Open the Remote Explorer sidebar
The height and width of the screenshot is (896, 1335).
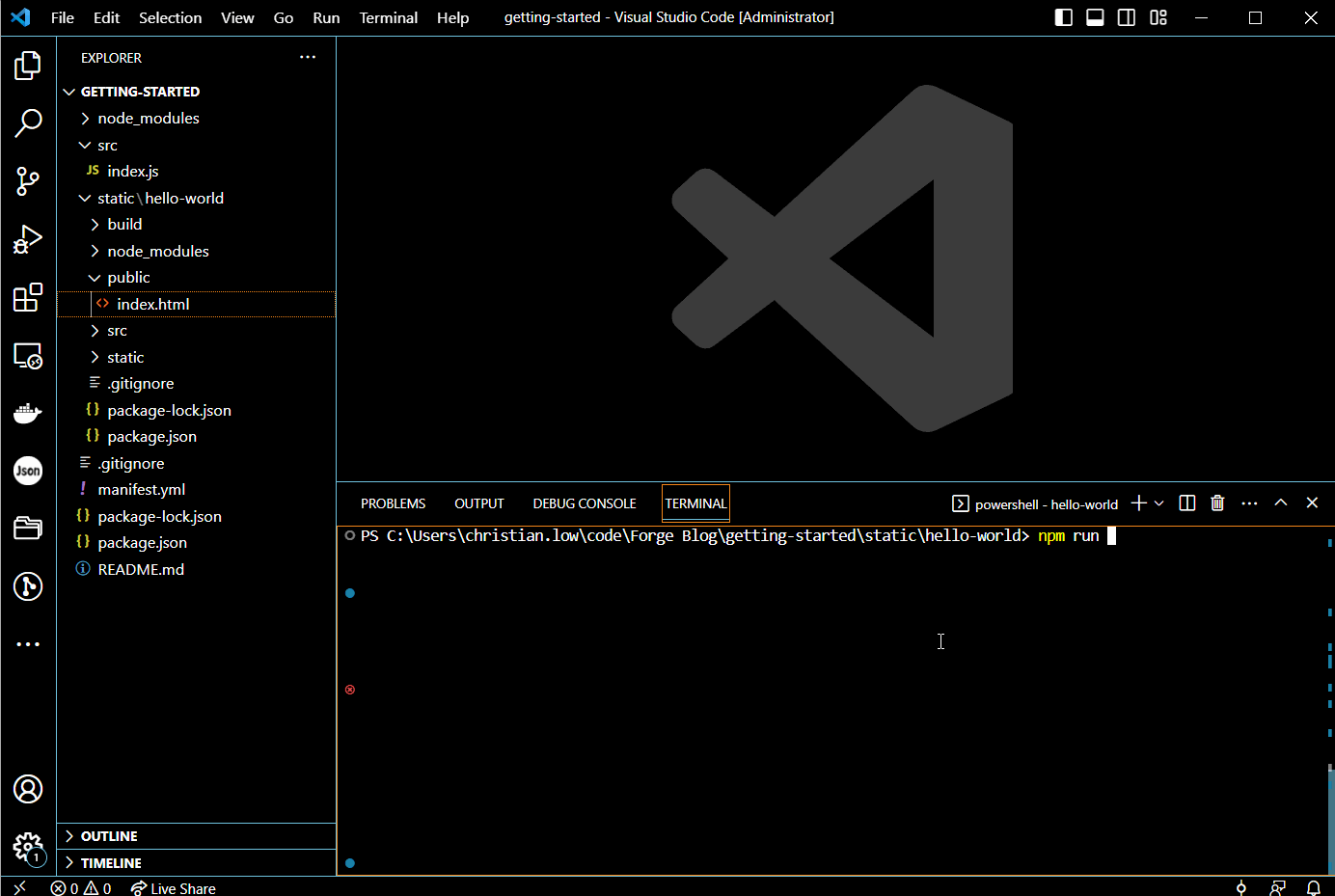pyautogui.click(x=28, y=356)
